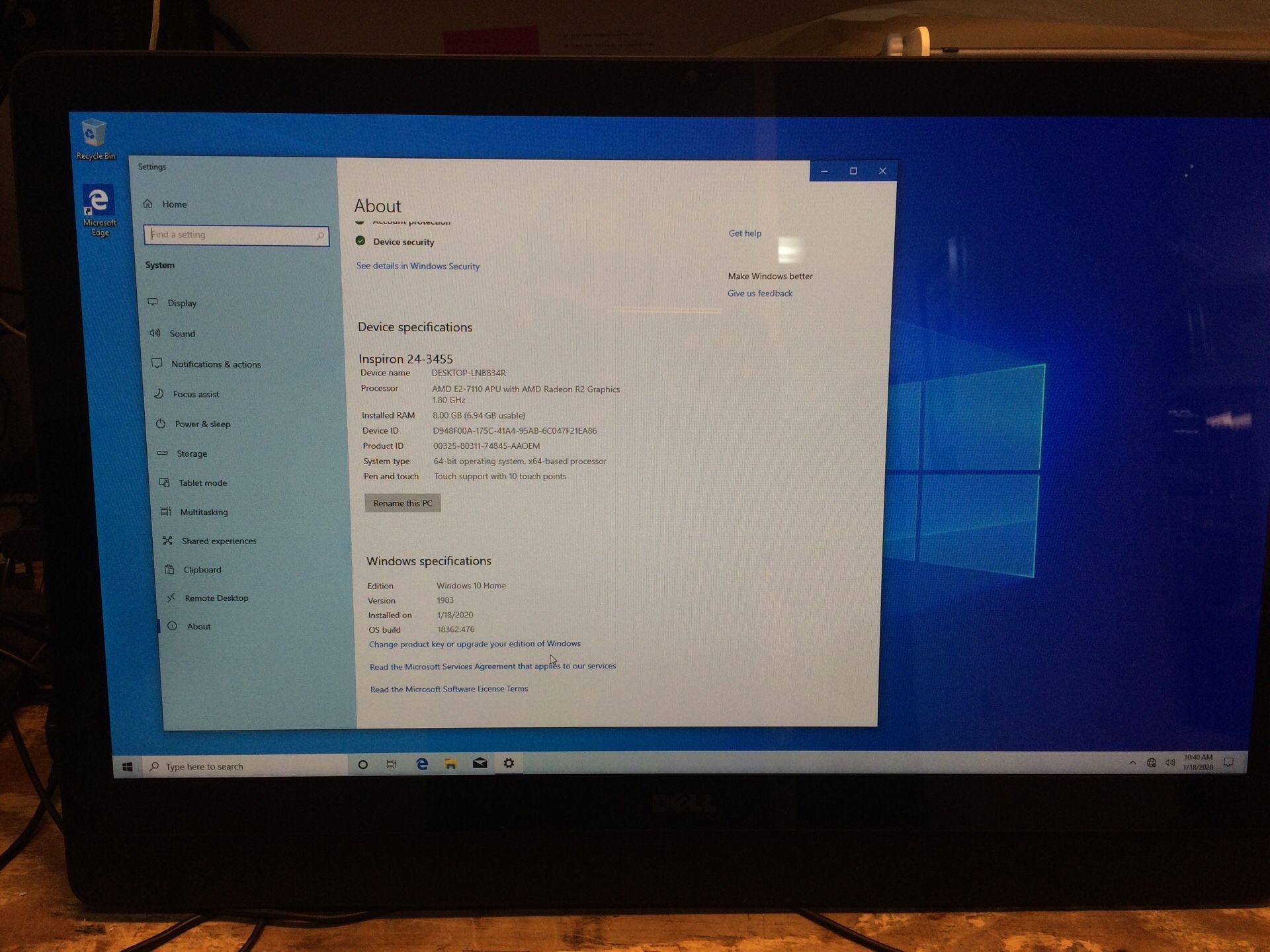1270x952 pixels.
Task: Click Rename this PC button
Action: (x=402, y=503)
